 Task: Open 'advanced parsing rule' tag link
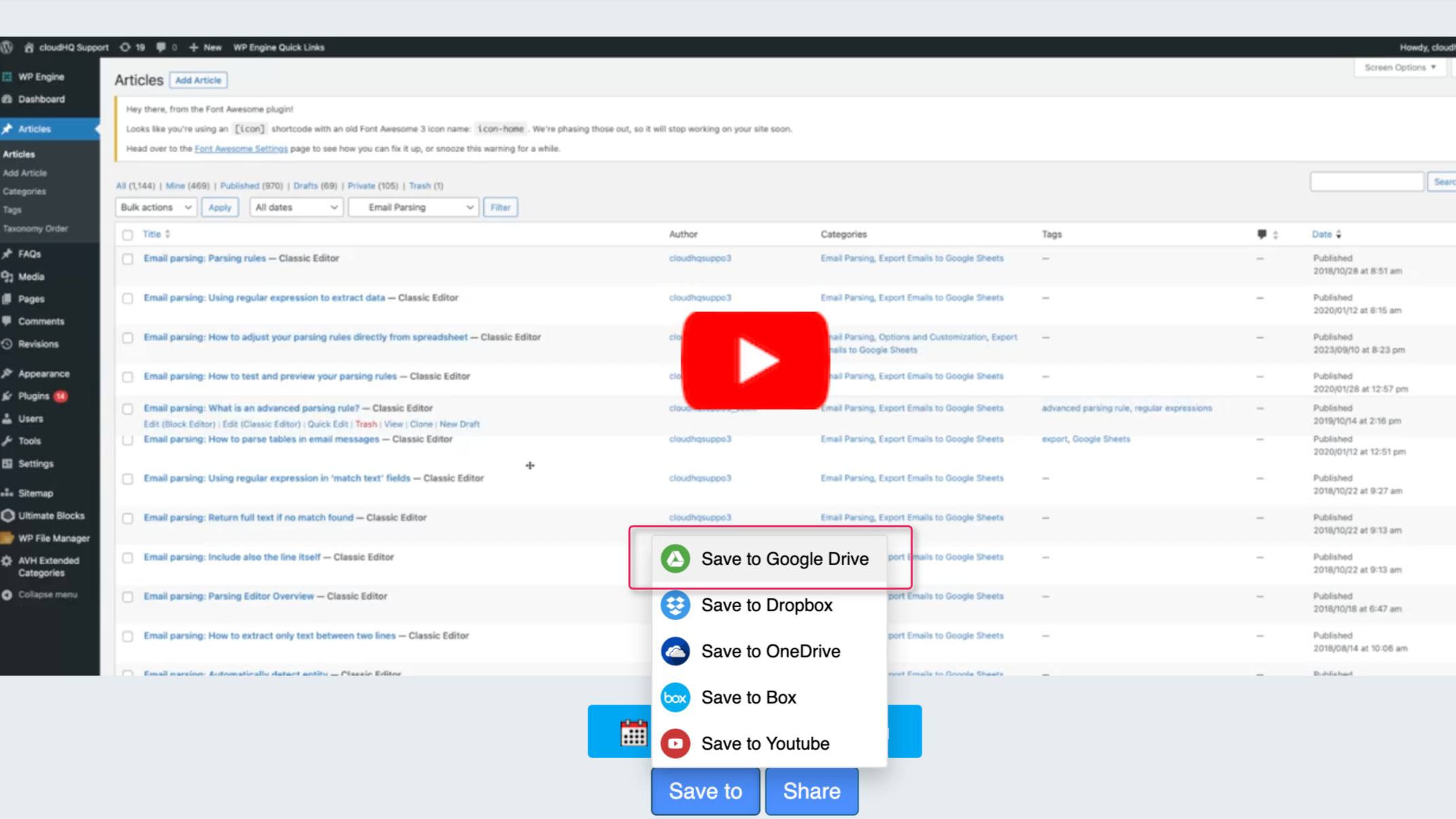[x=1086, y=408]
